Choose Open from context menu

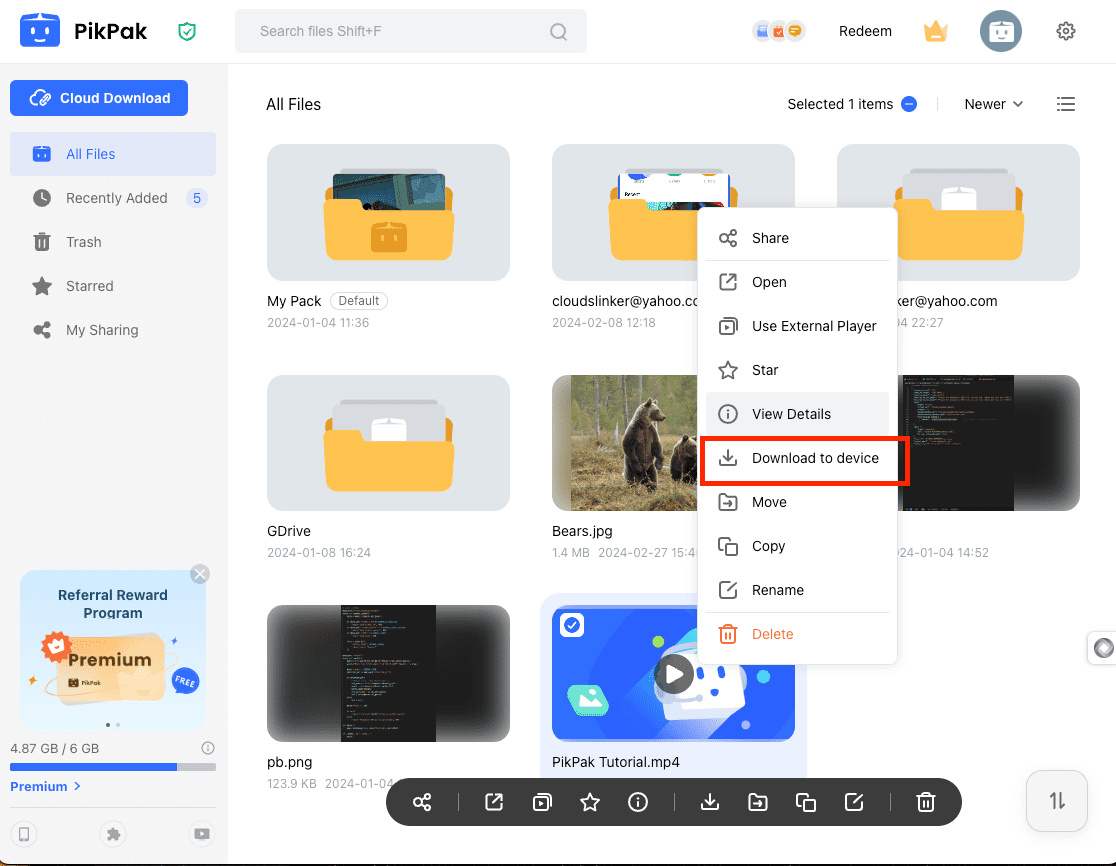797,282
